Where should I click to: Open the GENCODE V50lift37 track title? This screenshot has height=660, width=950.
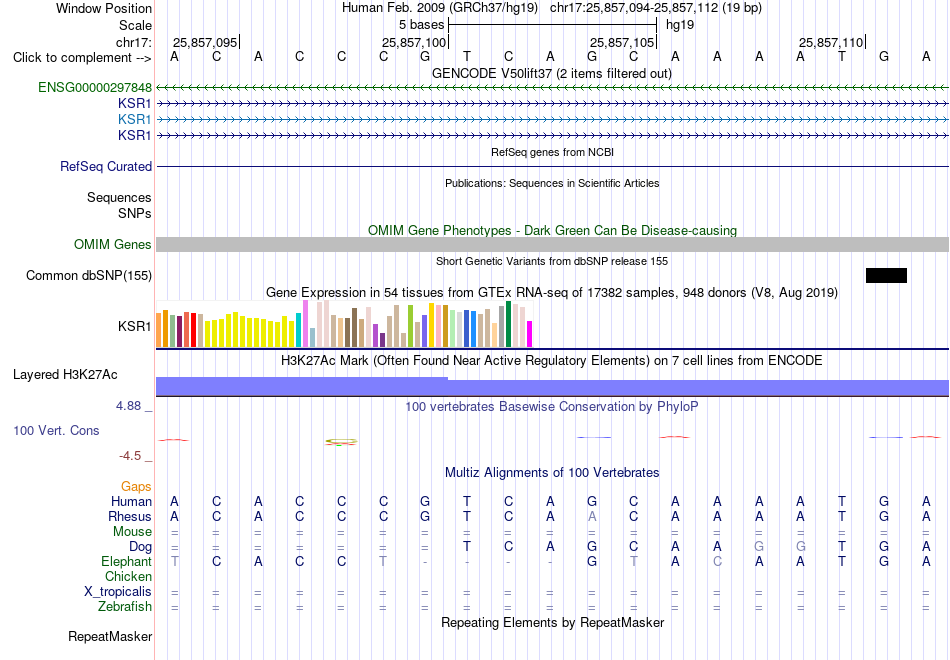(551, 73)
